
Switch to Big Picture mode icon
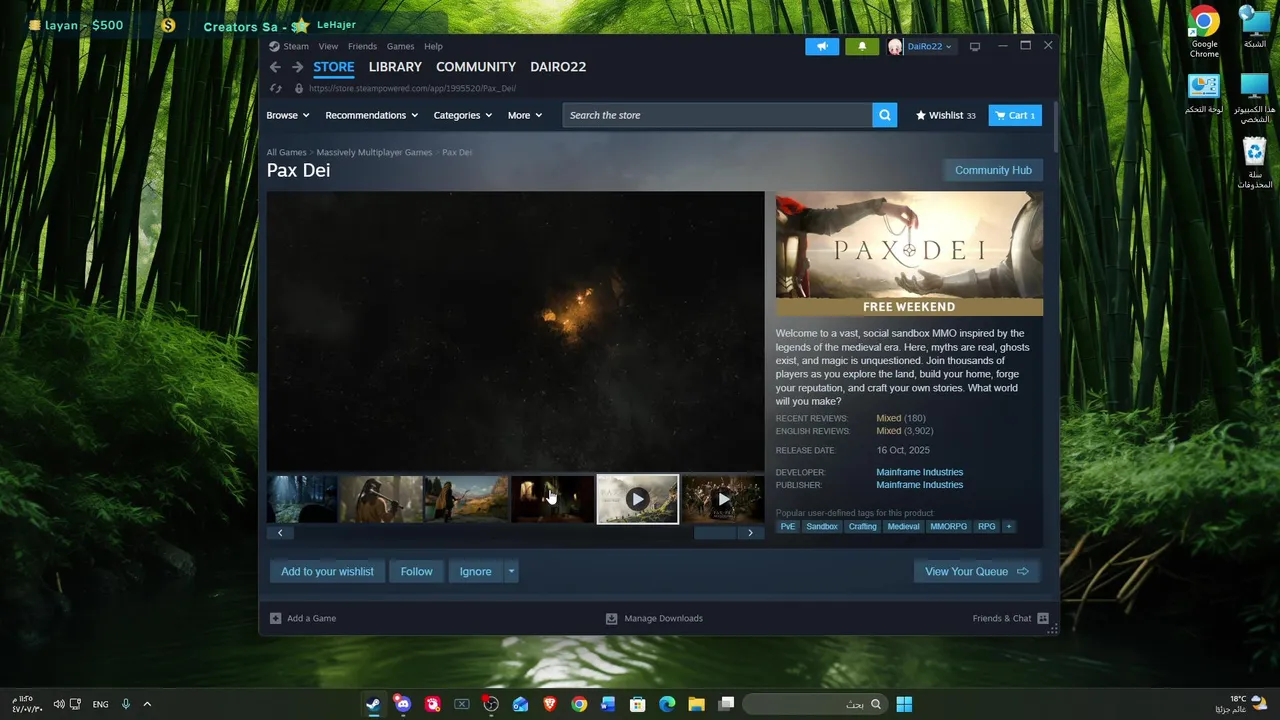[975, 47]
